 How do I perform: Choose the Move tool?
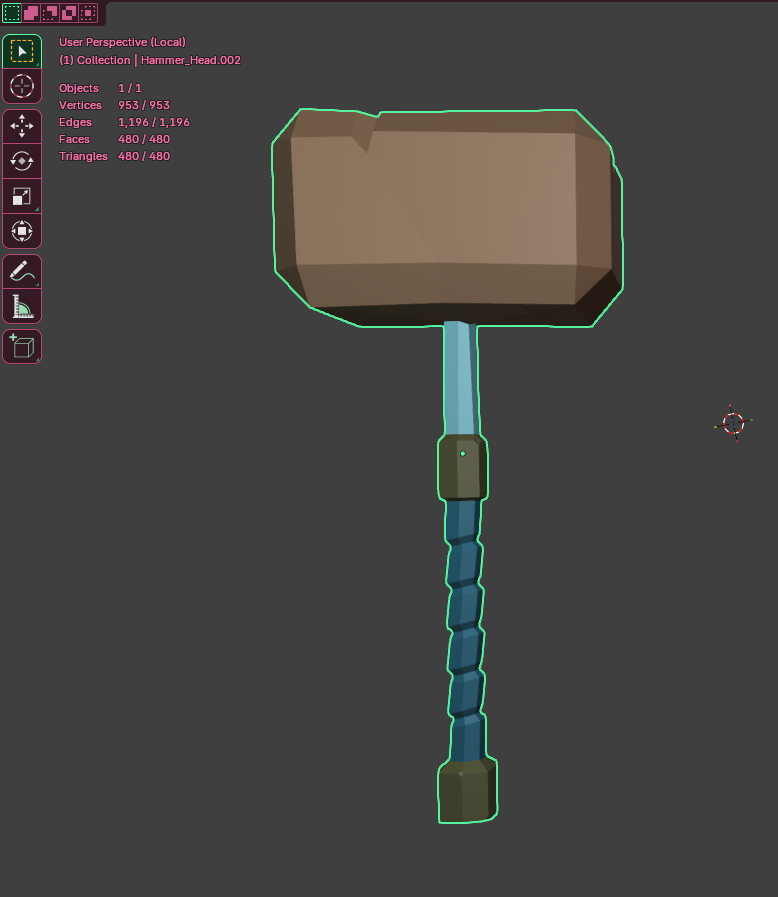(x=22, y=126)
